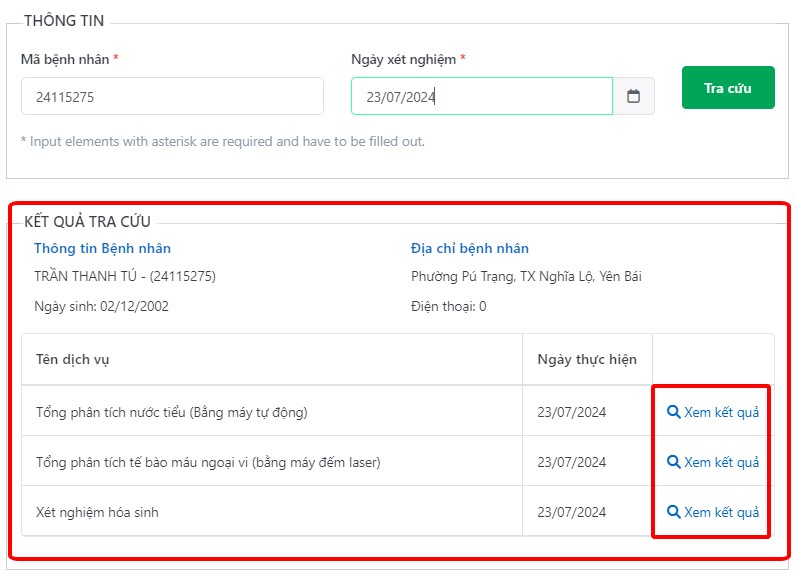Click the Địa chỉ bệnh nhân heading

coord(470,248)
